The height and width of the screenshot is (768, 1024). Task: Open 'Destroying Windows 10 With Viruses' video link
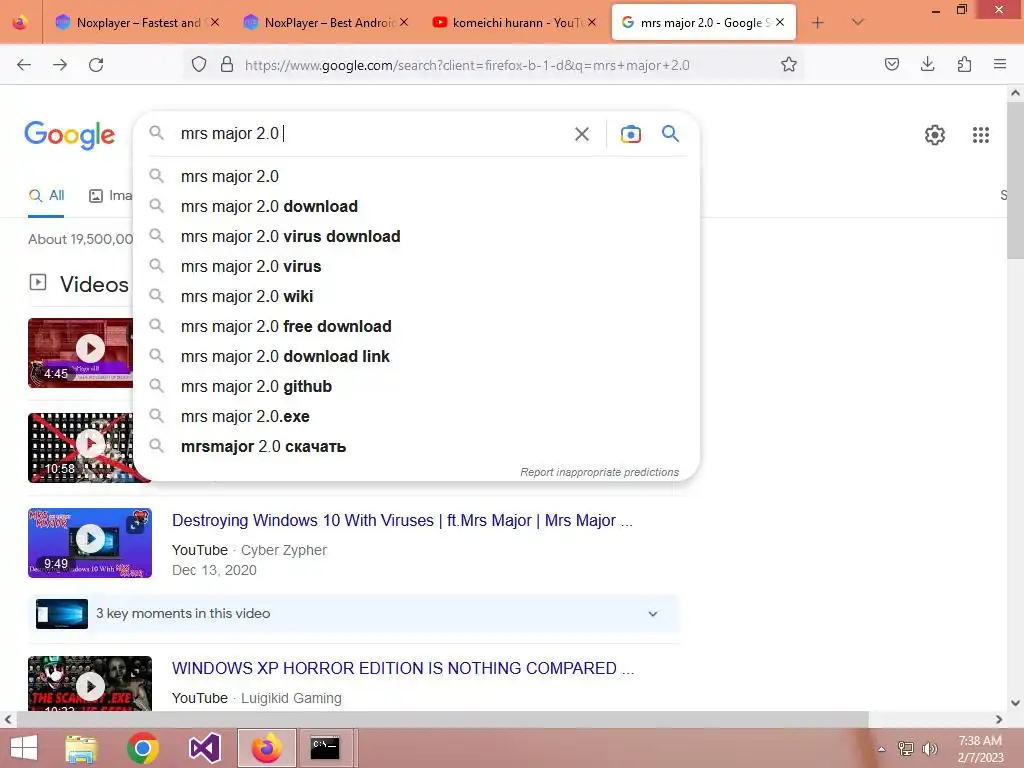pos(402,520)
